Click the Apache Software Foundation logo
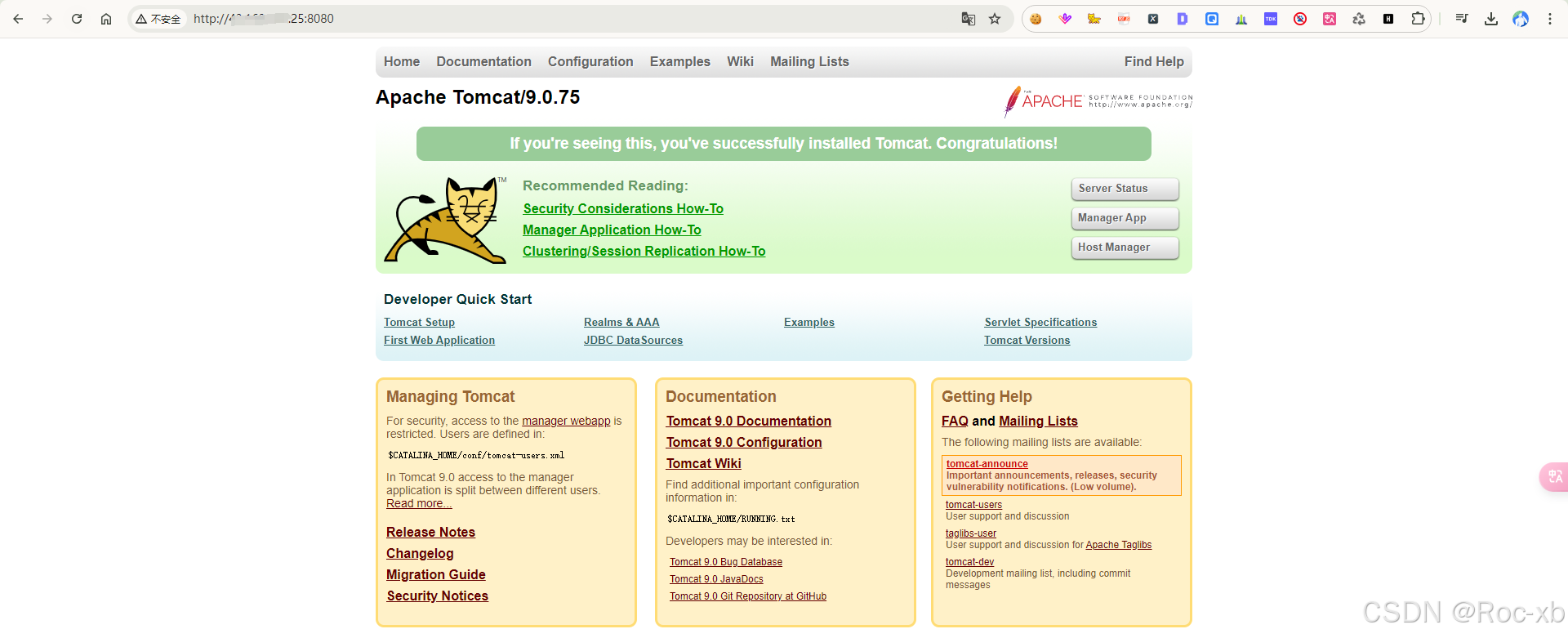The image size is (1568, 638). pos(1098,101)
